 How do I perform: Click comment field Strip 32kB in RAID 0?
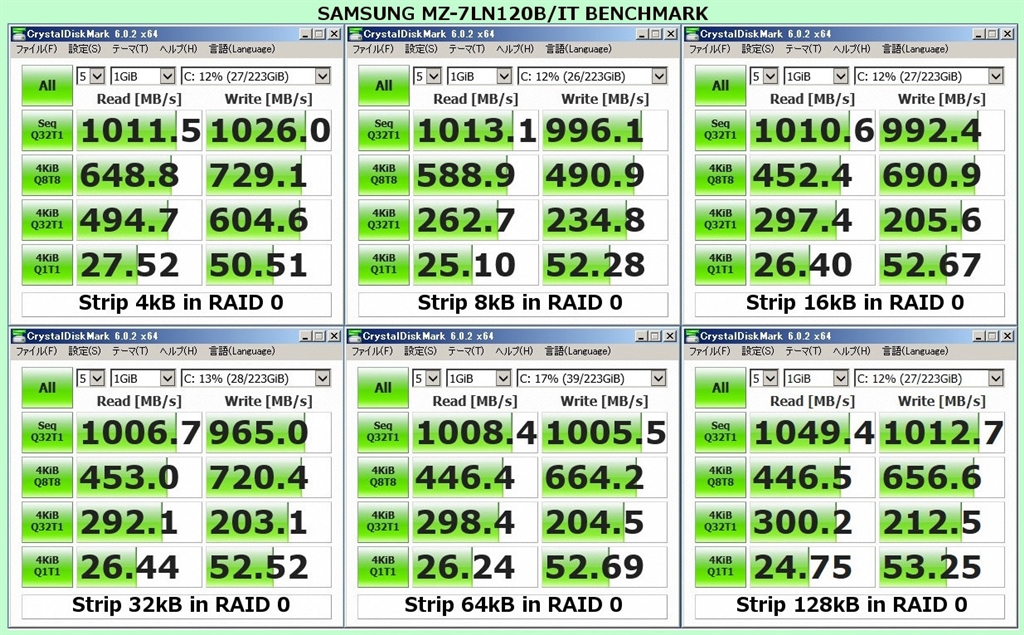point(176,606)
